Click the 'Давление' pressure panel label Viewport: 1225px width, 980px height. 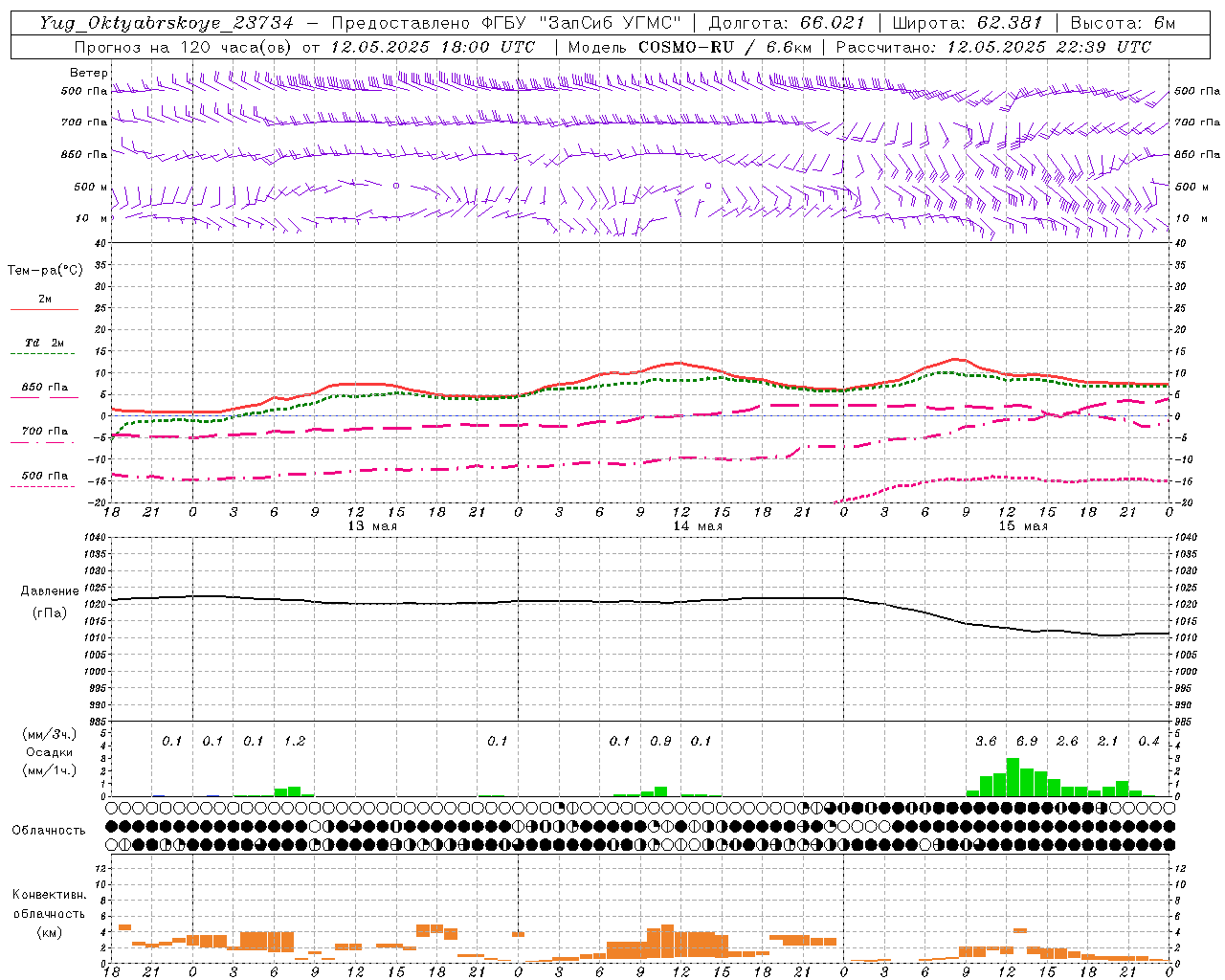[x=50, y=591]
